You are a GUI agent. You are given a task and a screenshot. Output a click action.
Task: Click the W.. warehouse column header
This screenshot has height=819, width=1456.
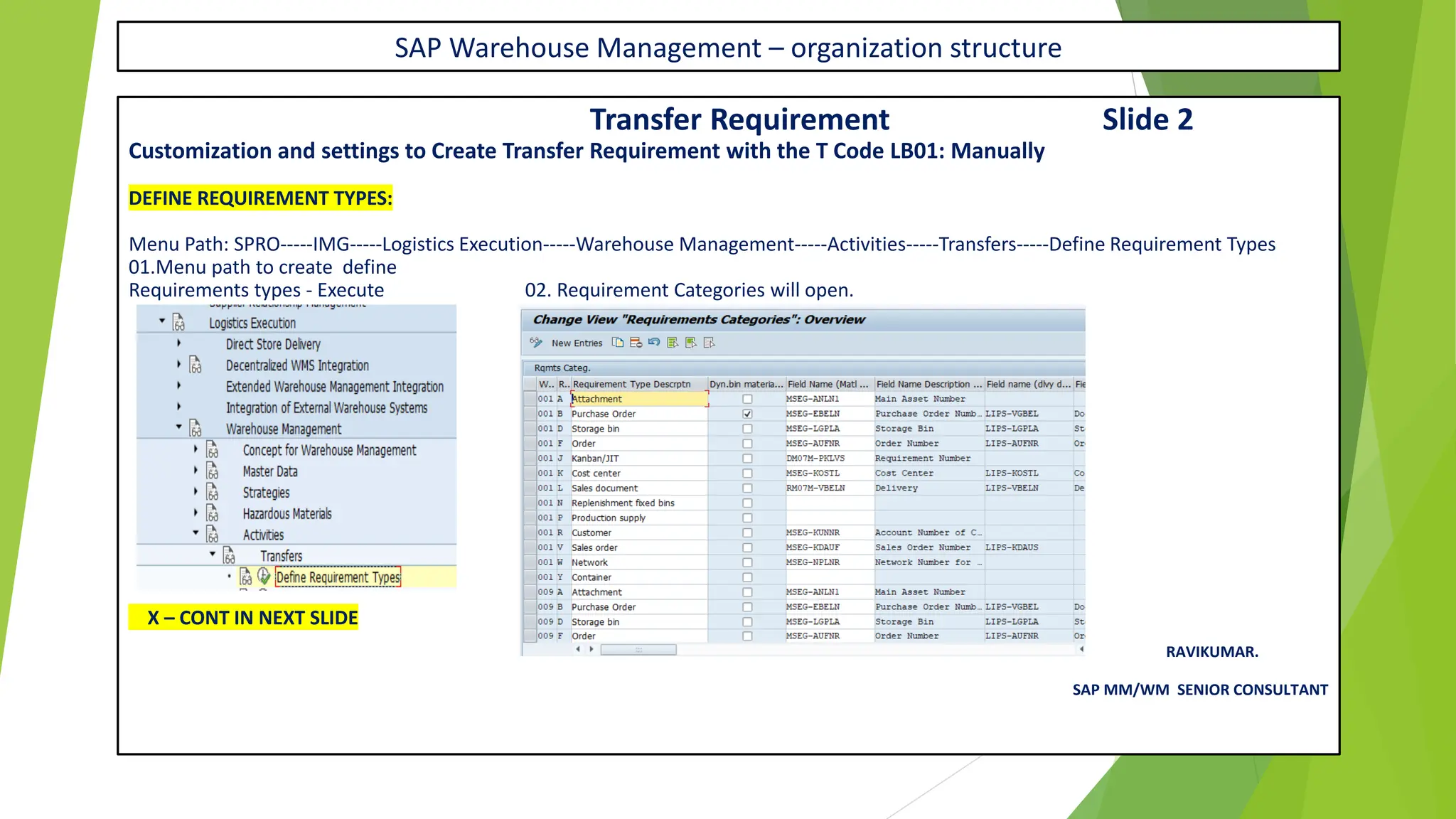(546, 384)
